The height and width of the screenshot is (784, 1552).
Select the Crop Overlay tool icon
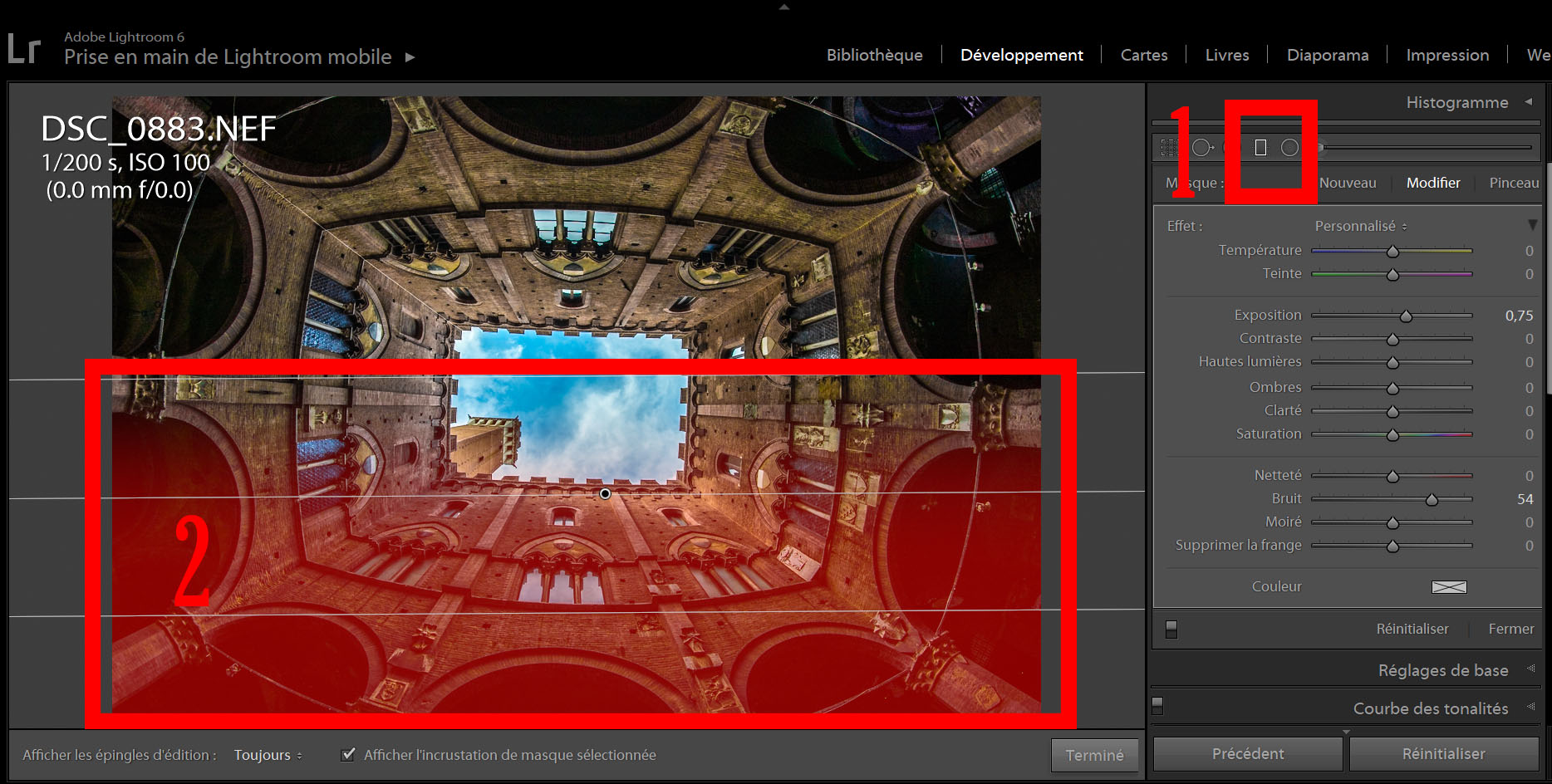[x=1170, y=148]
